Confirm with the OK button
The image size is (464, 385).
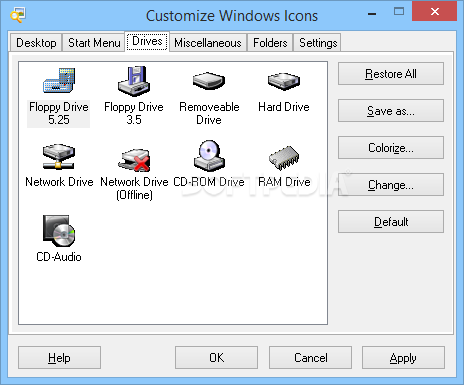pyautogui.click(x=216, y=358)
